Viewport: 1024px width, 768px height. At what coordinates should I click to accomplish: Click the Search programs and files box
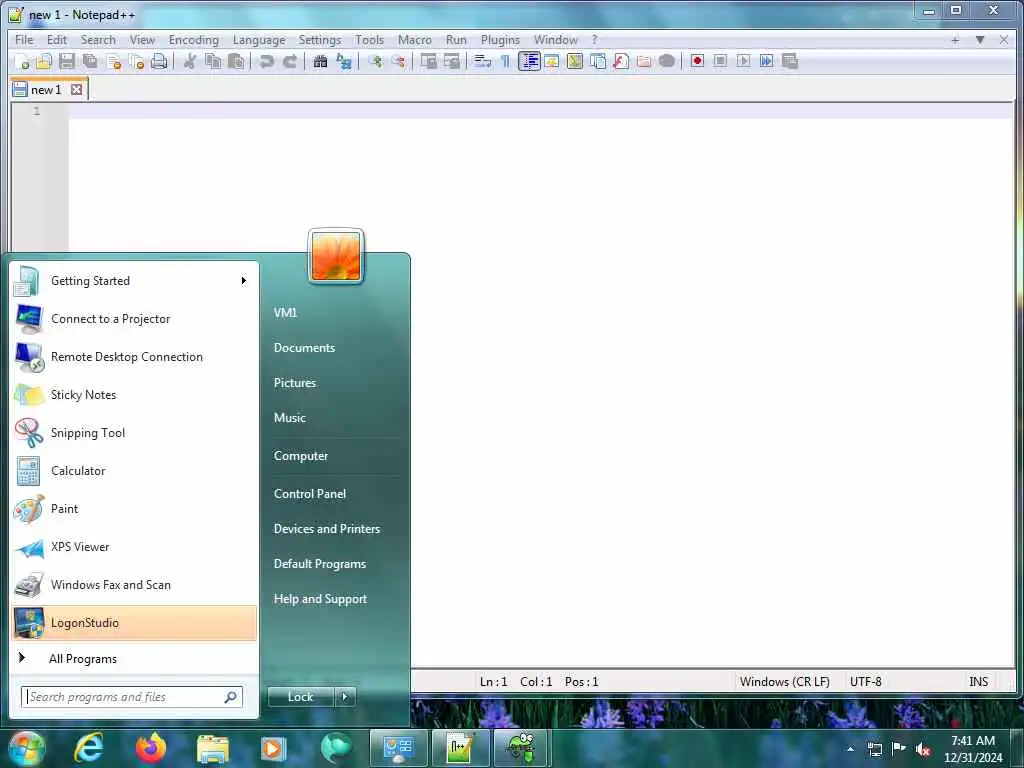[x=132, y=697]
